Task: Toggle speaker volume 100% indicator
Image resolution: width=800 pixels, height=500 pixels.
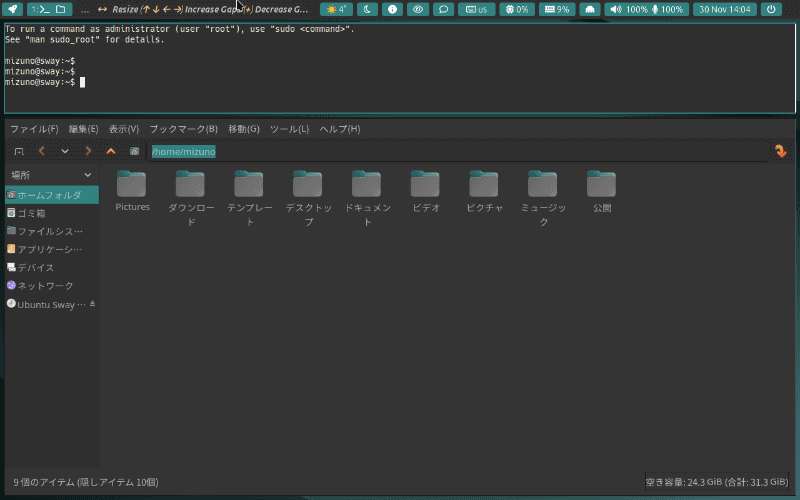Action: click(629, 9)
